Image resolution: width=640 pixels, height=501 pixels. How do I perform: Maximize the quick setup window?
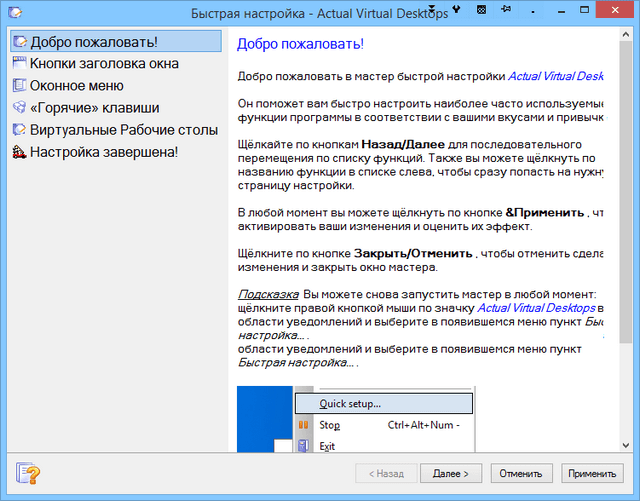coord(584,10)
